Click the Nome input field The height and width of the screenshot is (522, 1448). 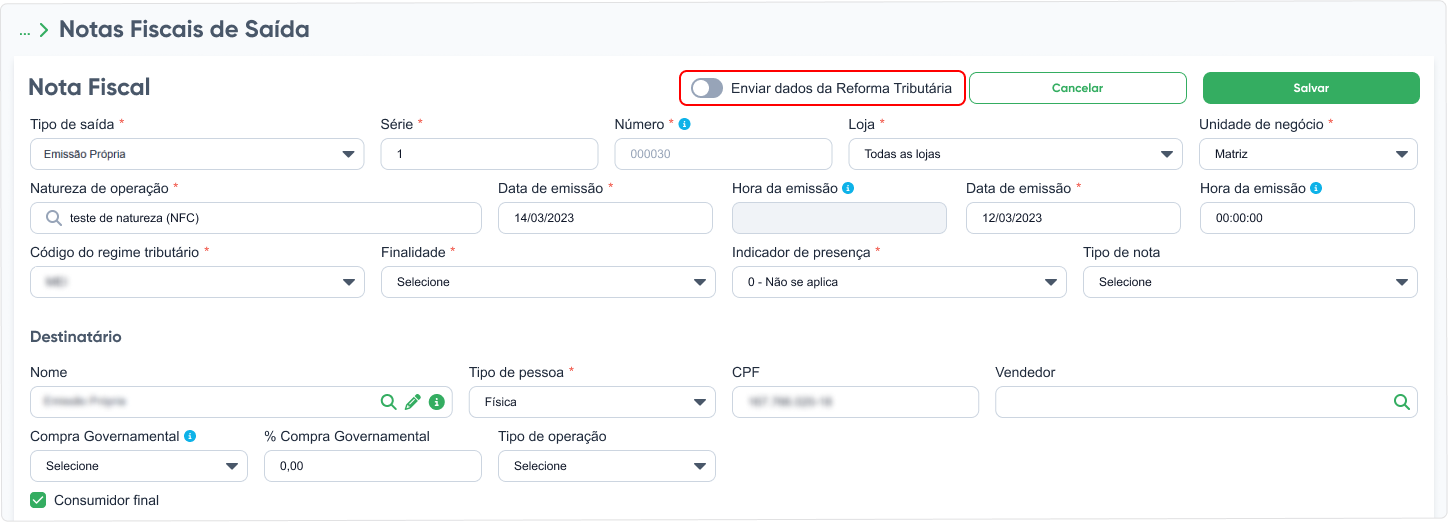coord(241,402)
